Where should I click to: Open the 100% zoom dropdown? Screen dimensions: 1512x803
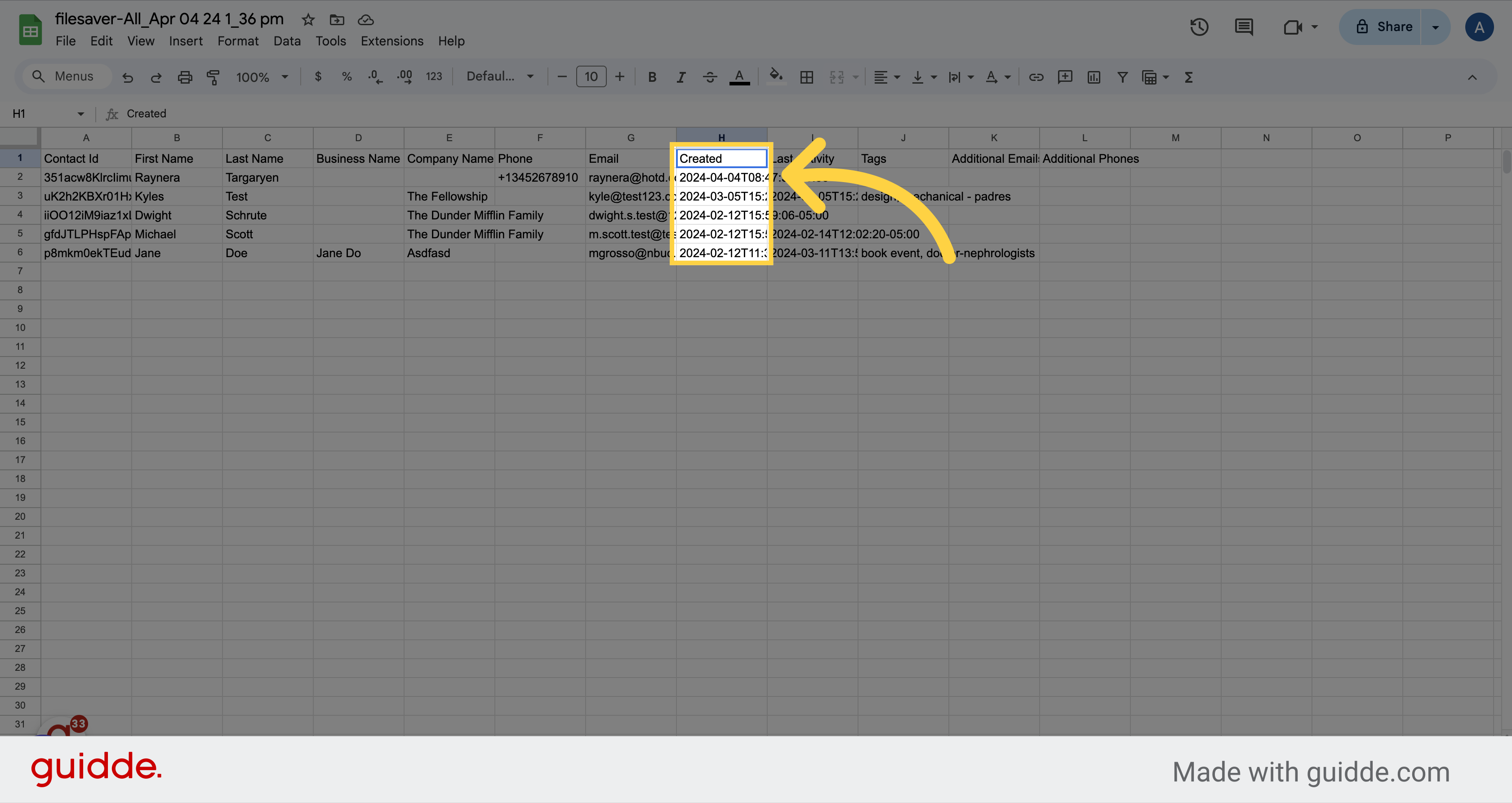click(262, 77)
